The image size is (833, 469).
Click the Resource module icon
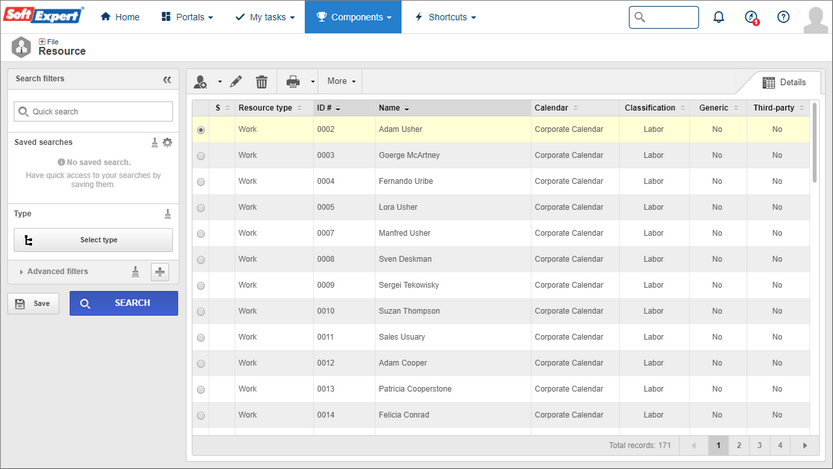21,47
